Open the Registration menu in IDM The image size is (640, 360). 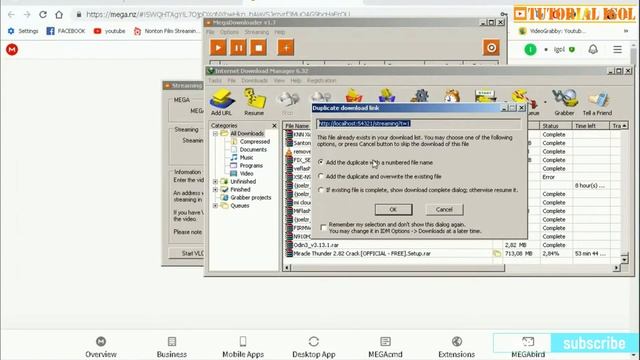(321, 80)
